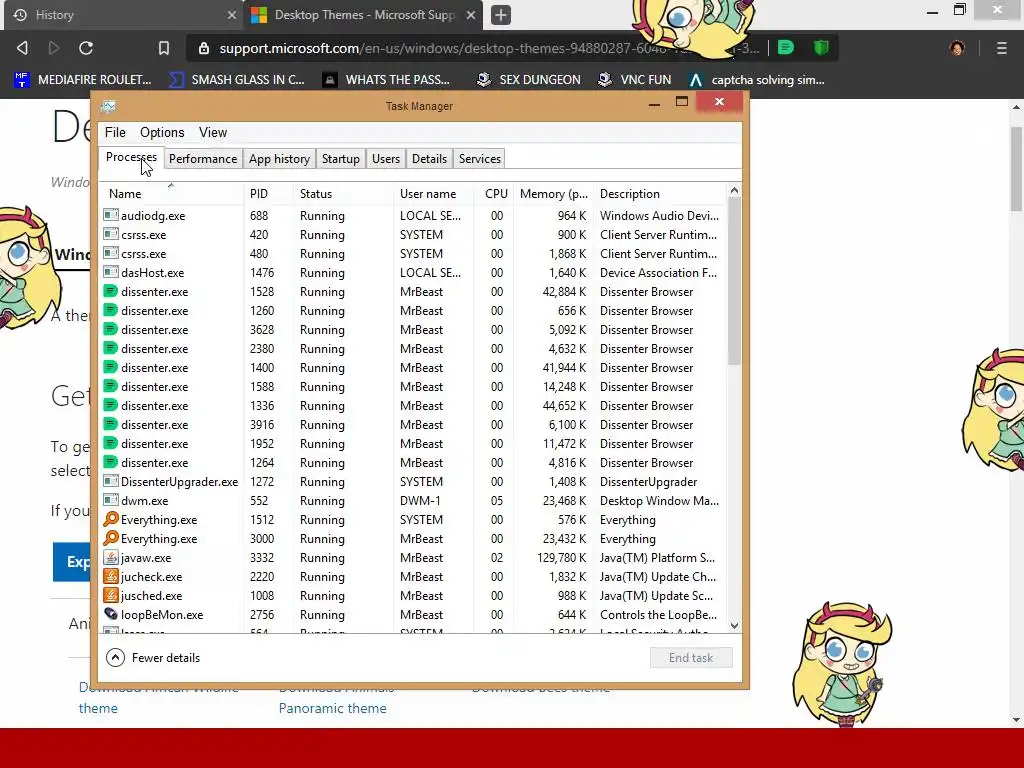Image resolution: width=1024 pixels, height=768 pixels.
Task: Click the process list scroll down arrow
Action: click(734, 625)
